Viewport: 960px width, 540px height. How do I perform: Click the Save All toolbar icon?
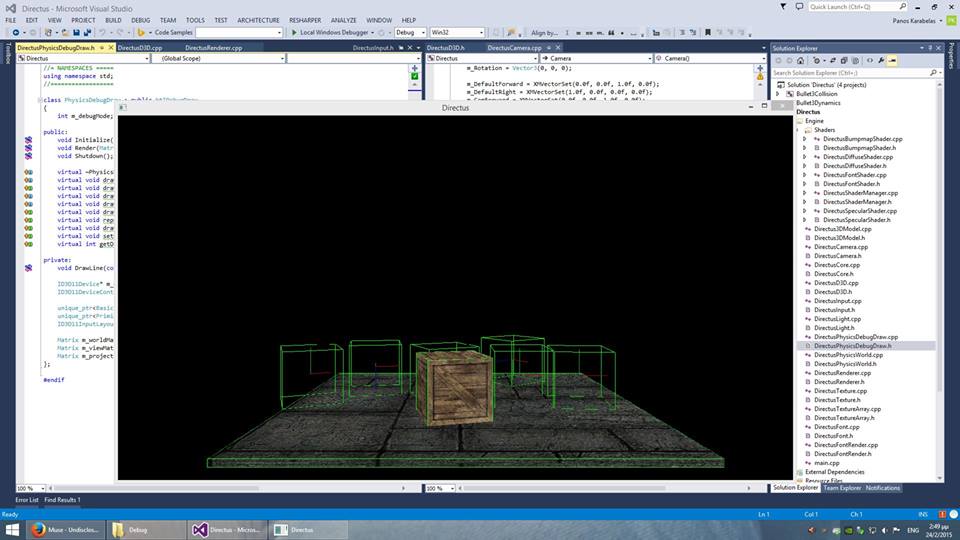point(87,32)
